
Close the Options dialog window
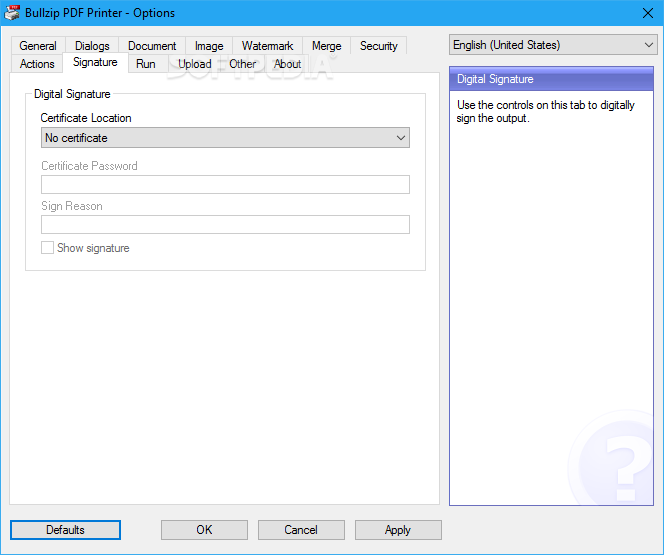click(647, 13)
